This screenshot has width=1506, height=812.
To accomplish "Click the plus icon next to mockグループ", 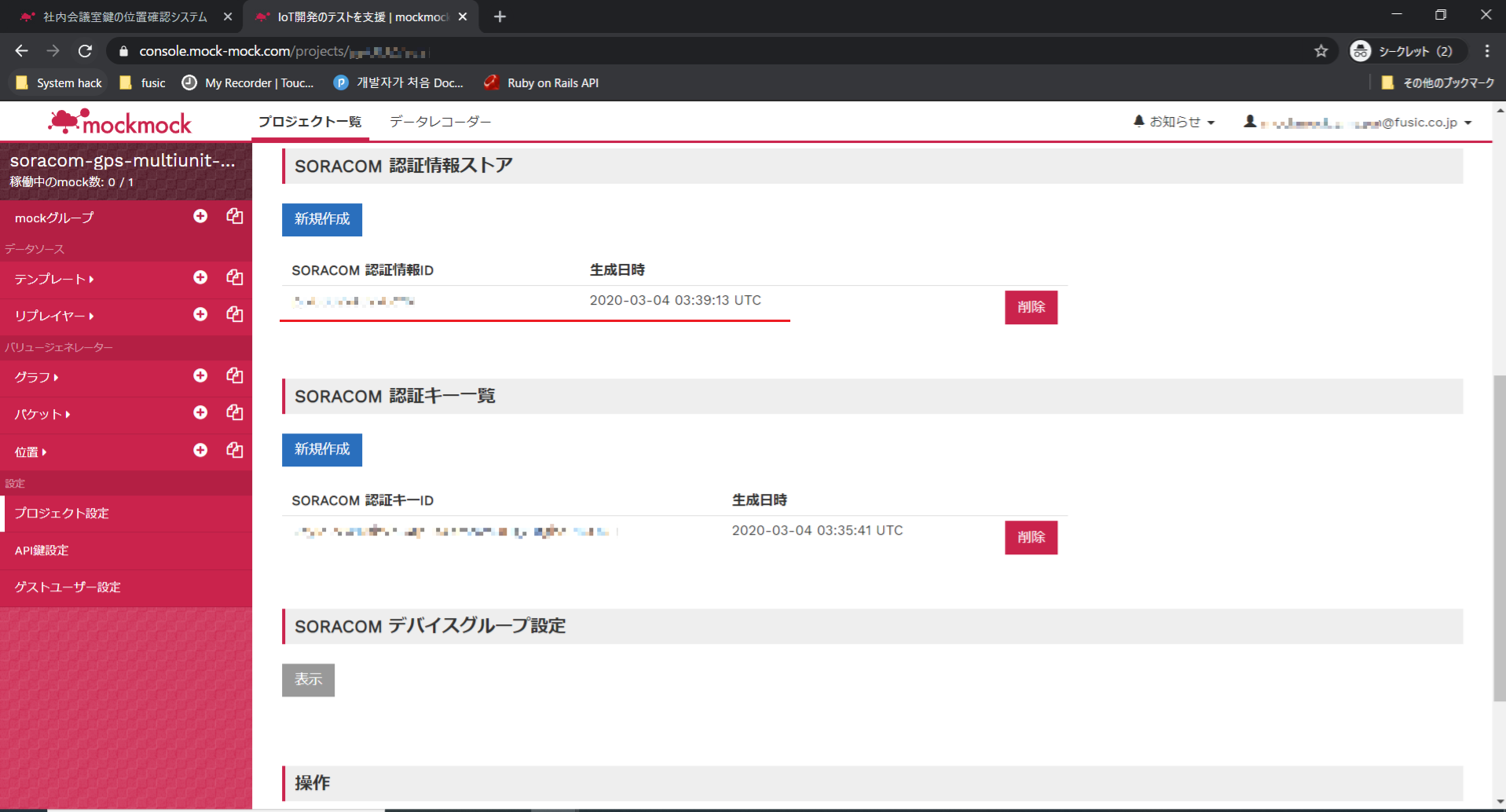I will pos(200,216).
